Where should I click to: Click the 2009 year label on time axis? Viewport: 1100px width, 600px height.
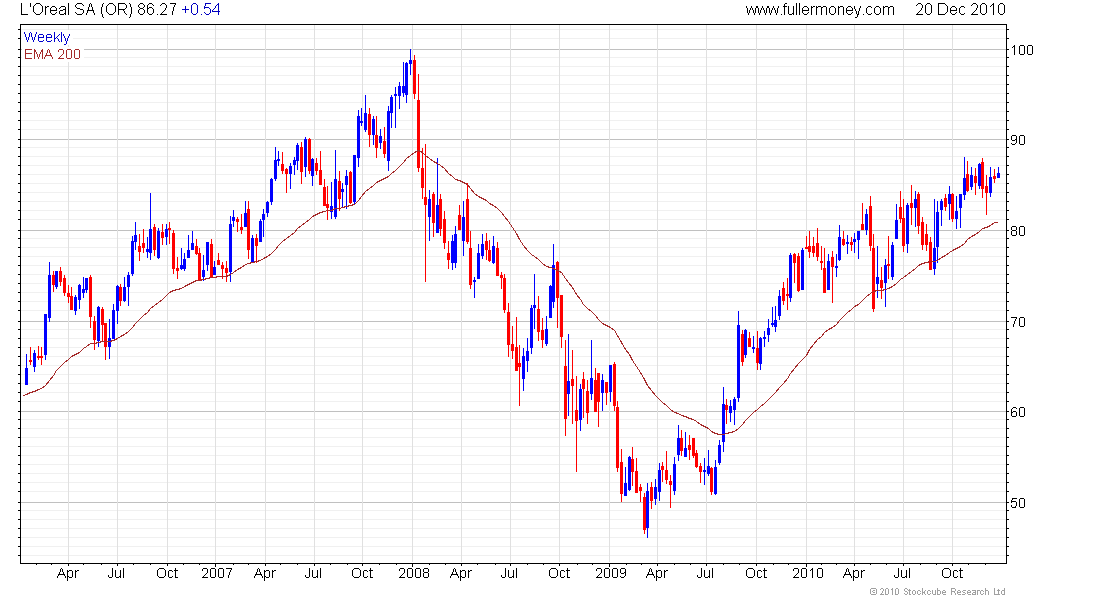(x=610, y=573)
